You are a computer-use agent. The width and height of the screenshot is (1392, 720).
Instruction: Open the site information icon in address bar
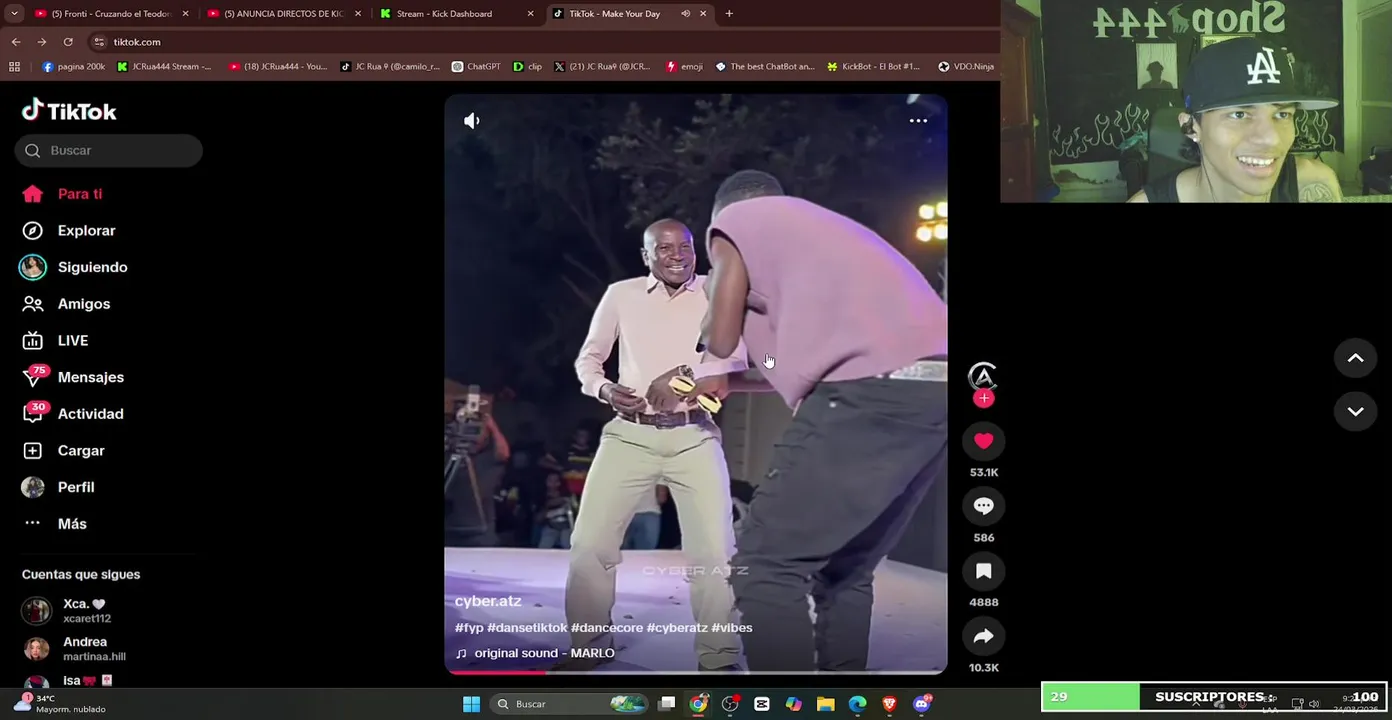tap(99, 42)
